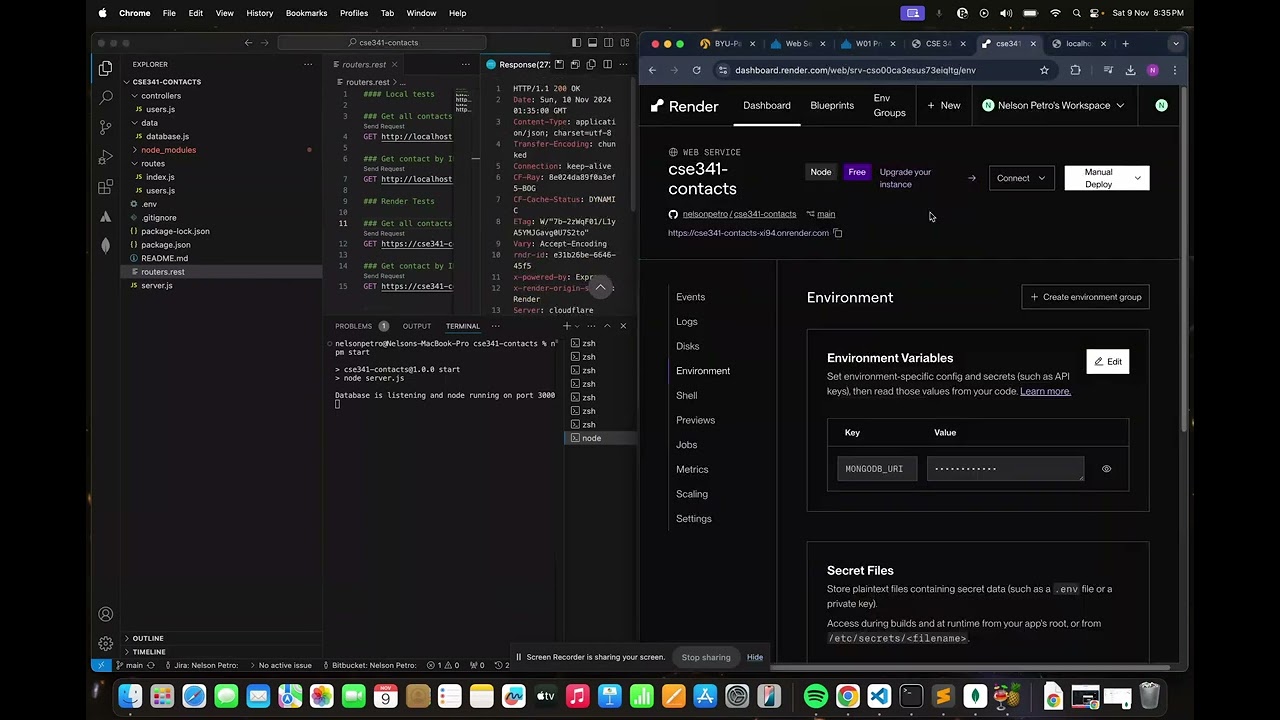Open the Atlassian panel in VS Code activity bar
1280x720 pixels.
(x=106, y=217)
